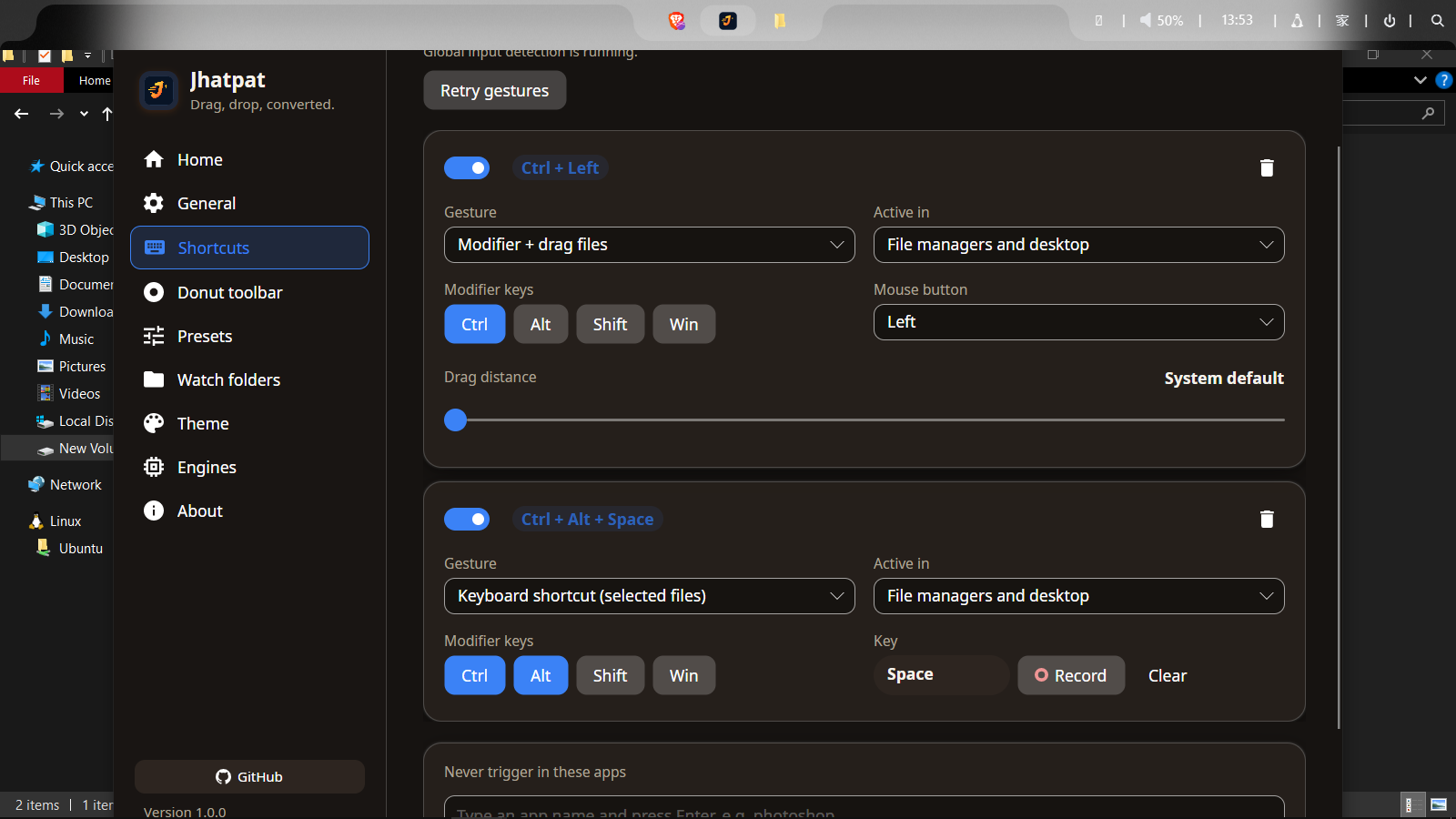Image resolution: width=1456 pixels, height=819 pixels.
Task: Open Active in dropdown for Ctrl + Left shortcut
Action: click(x=1079, y=245)
